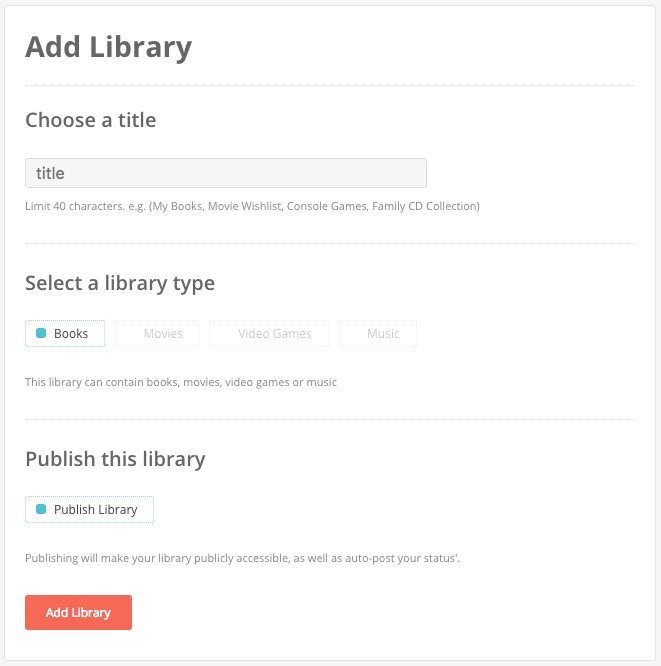Screen dimensions: 661x666
Task: Click the "Add Library" page heading
Action: pos(108,47)
